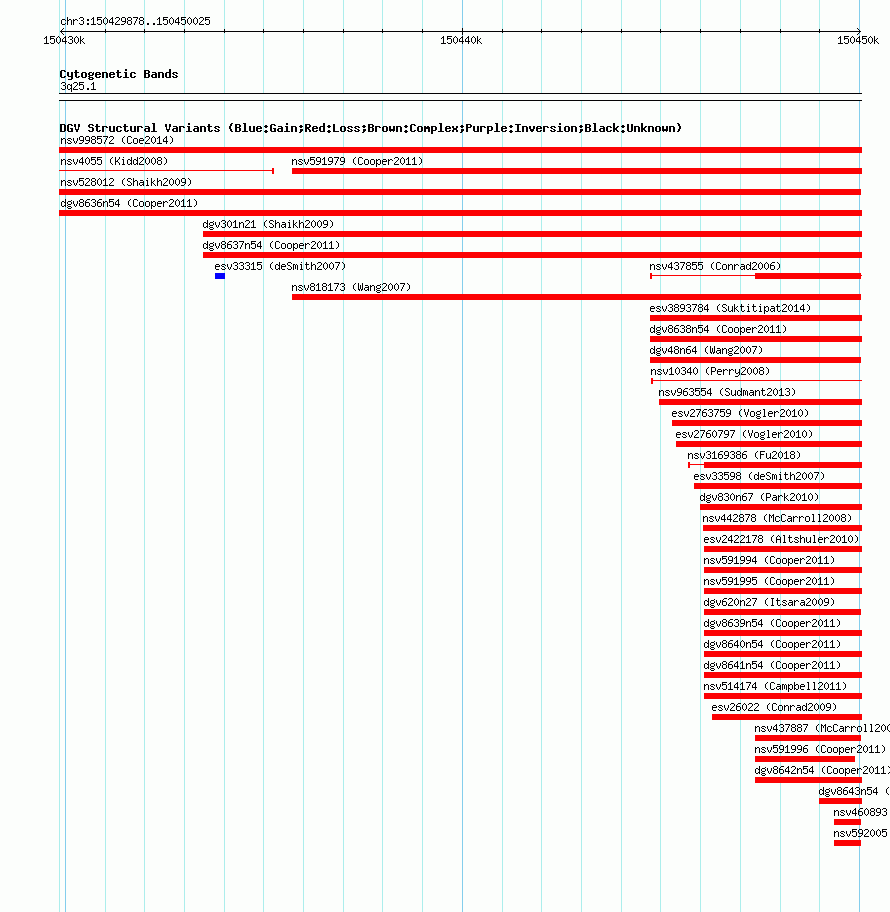Click nsv591995 (Cooper2011) label
890x912 pixels.
pyautogui.click(x=769, y=580)
